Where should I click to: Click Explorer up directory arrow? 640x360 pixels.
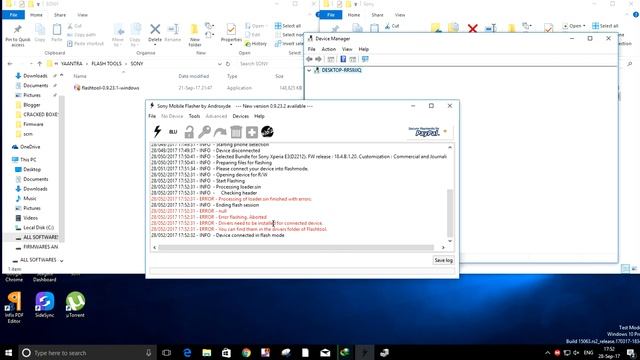(40, 64)
